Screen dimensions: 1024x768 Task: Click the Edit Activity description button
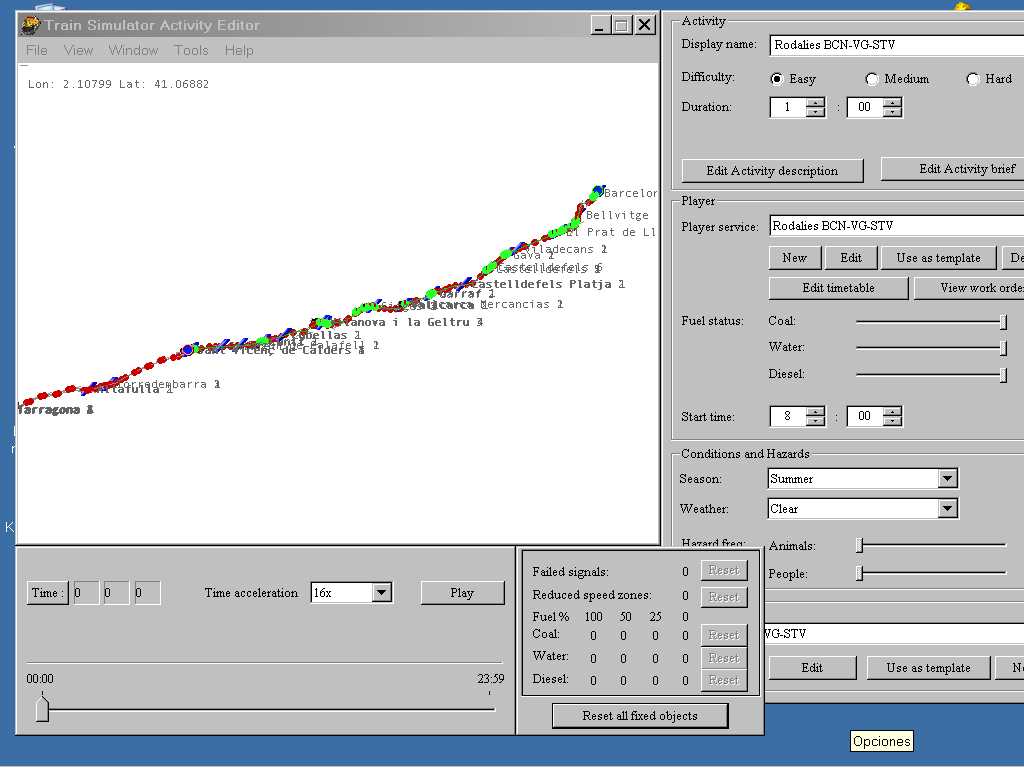coord(772,171)
